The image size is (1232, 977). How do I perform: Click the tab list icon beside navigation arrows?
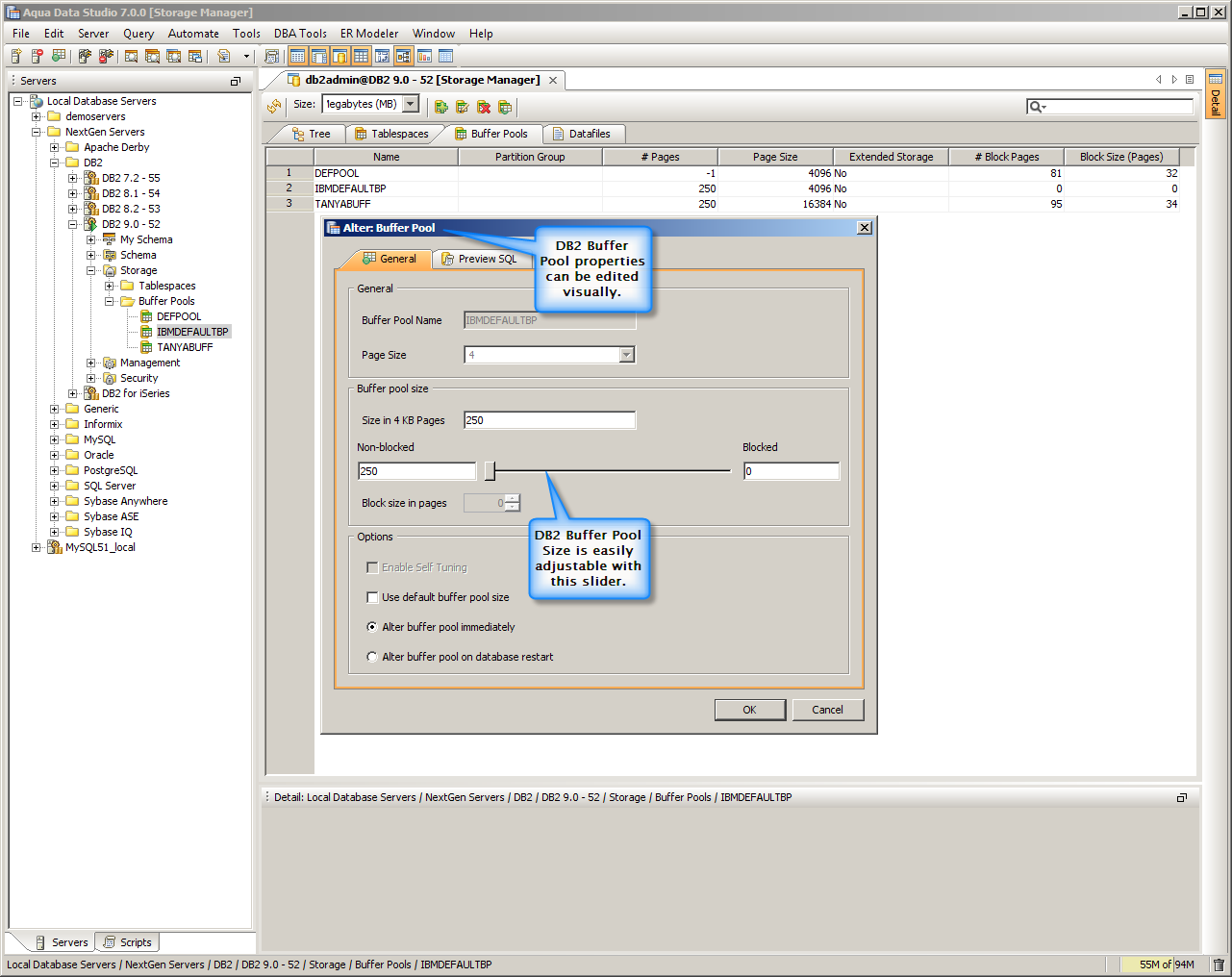1190,80
